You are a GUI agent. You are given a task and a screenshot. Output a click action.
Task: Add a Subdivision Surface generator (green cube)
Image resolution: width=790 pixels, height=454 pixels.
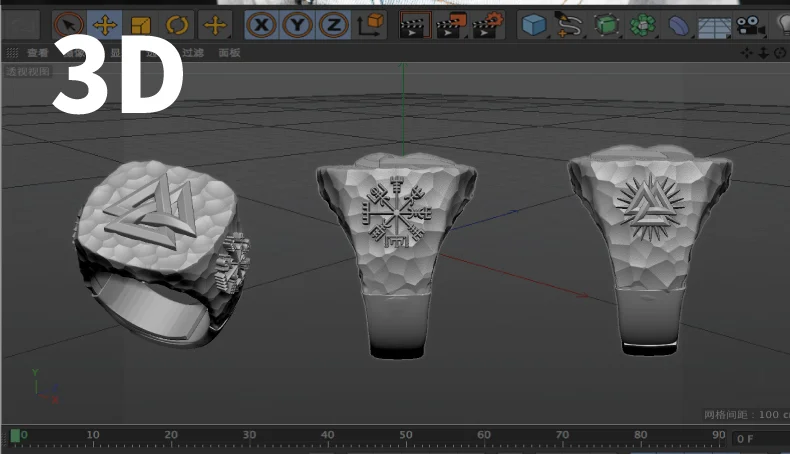[606, 25]
